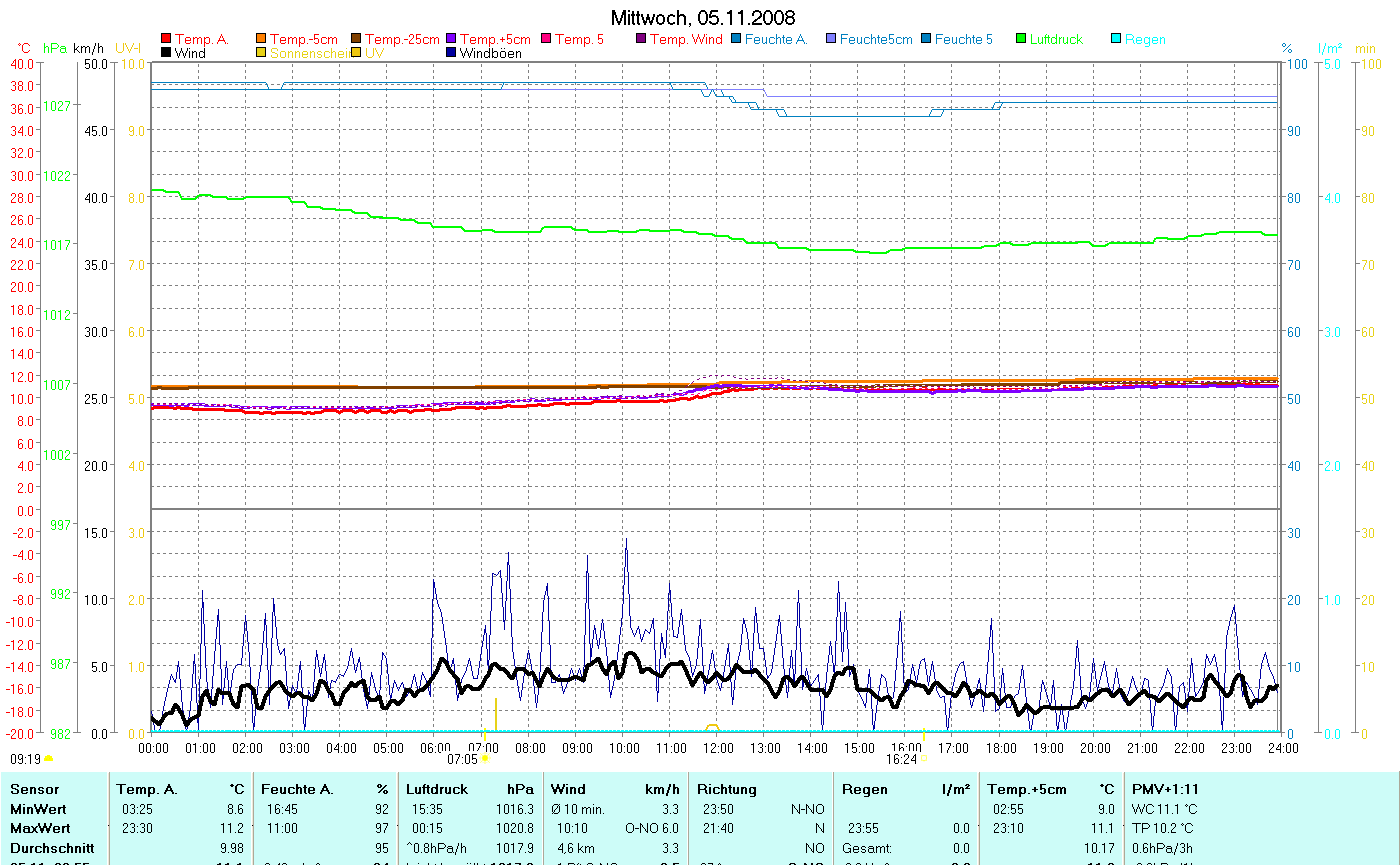Click the brown Temp.-25cm legend square
This screenshot has width=1400, height=865.
pyautogui.click(x=357, y=39)
